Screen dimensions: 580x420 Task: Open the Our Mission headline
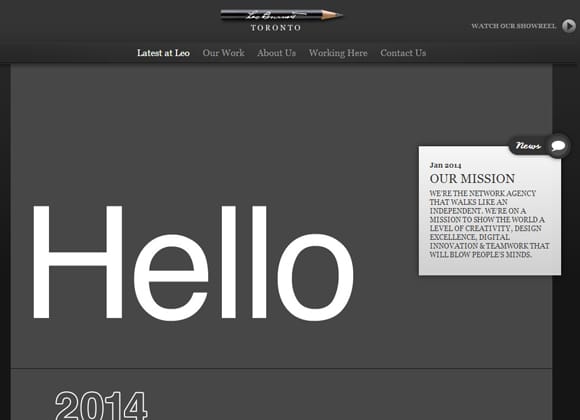(472, 179)
